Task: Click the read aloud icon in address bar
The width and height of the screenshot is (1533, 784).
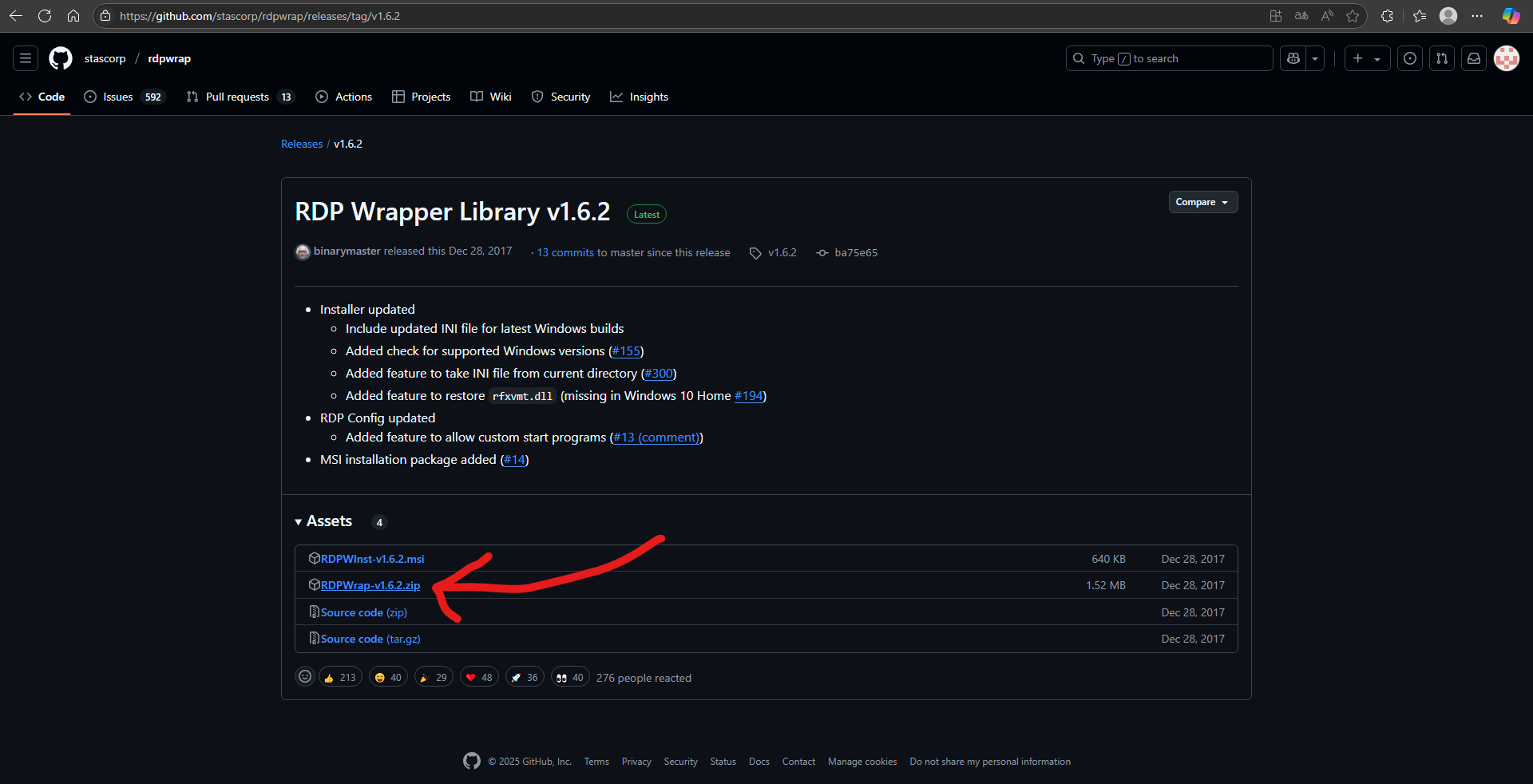Action: coord(1327,16)
